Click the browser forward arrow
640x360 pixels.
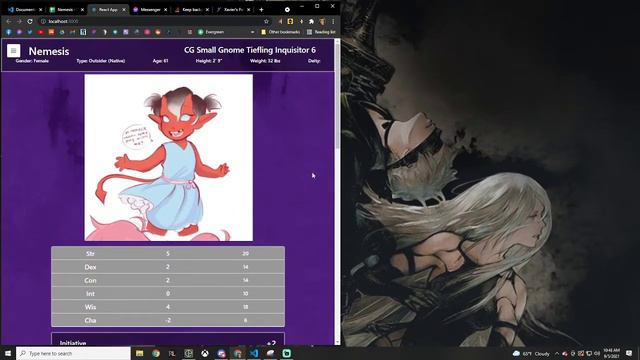pyautogui.click(x=19, y=21)
